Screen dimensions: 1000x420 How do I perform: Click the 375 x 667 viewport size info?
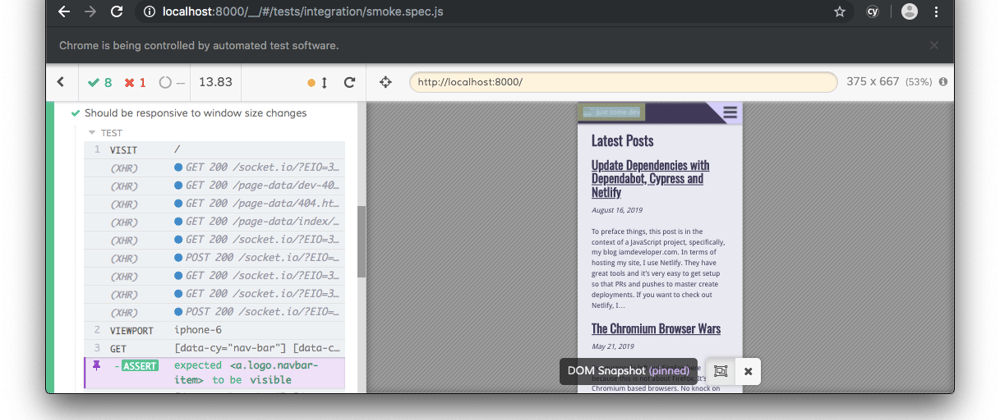[x=889, y=82]
